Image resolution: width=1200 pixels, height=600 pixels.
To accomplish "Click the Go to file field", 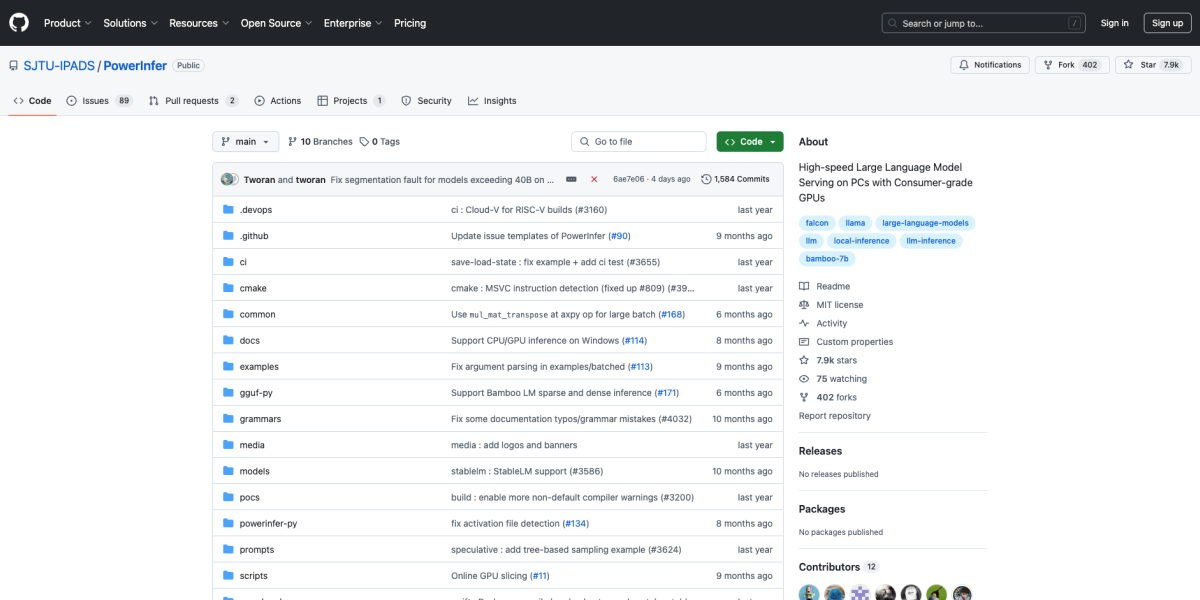I will [x=640, y=142].
